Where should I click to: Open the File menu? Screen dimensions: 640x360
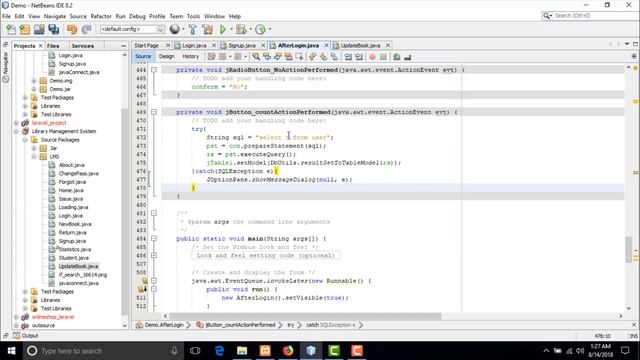click(x=6, y=16)
